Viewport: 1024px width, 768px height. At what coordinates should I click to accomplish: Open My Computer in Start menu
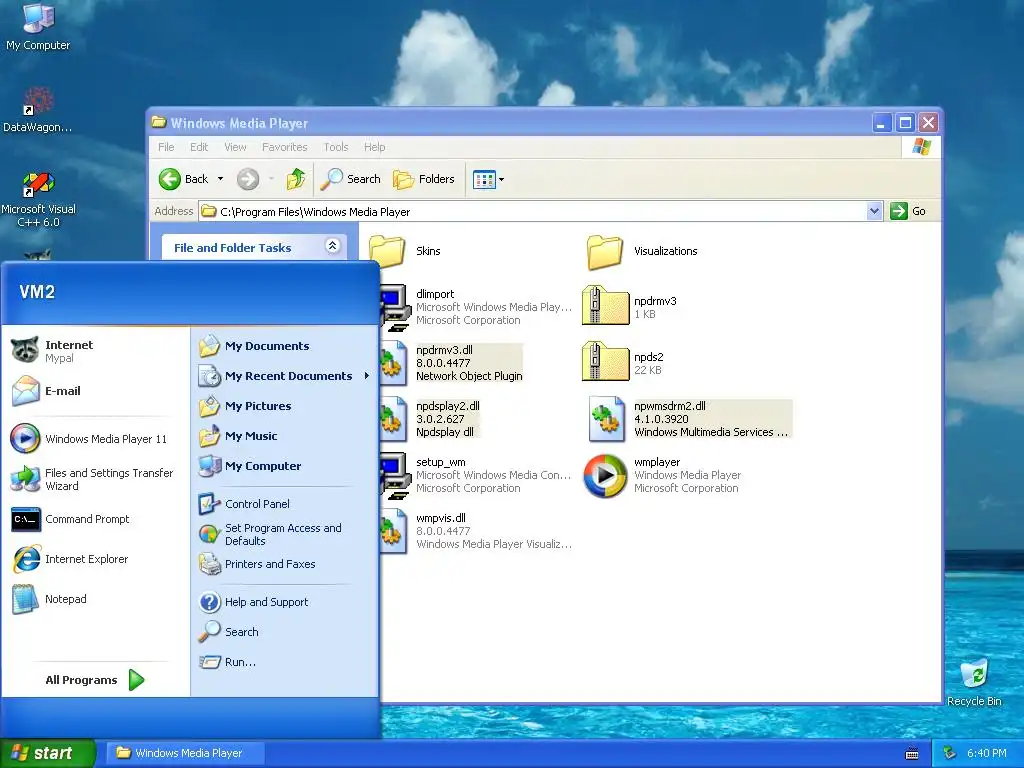tap(285, 466)
